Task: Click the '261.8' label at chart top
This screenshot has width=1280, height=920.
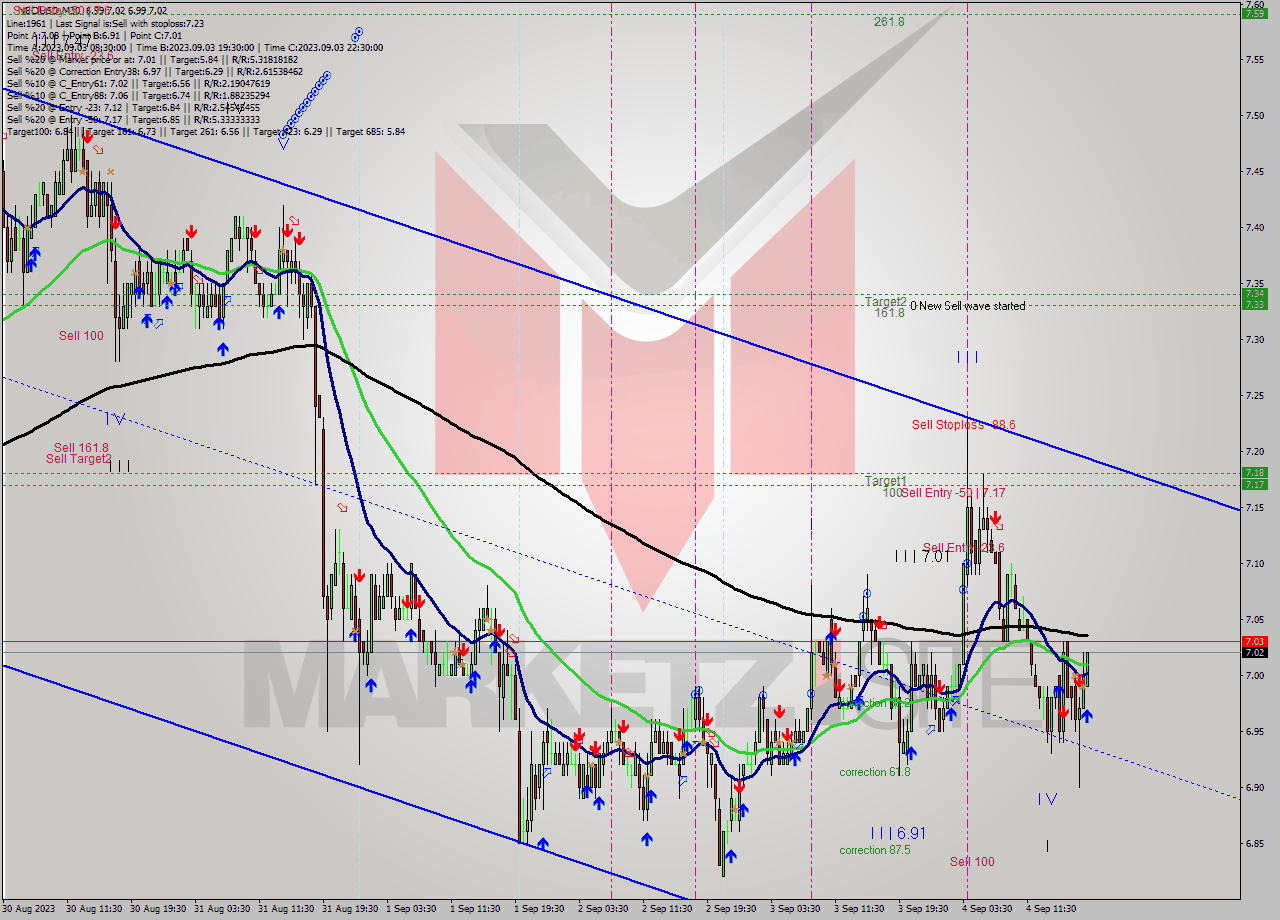Action: click(888, 21)
